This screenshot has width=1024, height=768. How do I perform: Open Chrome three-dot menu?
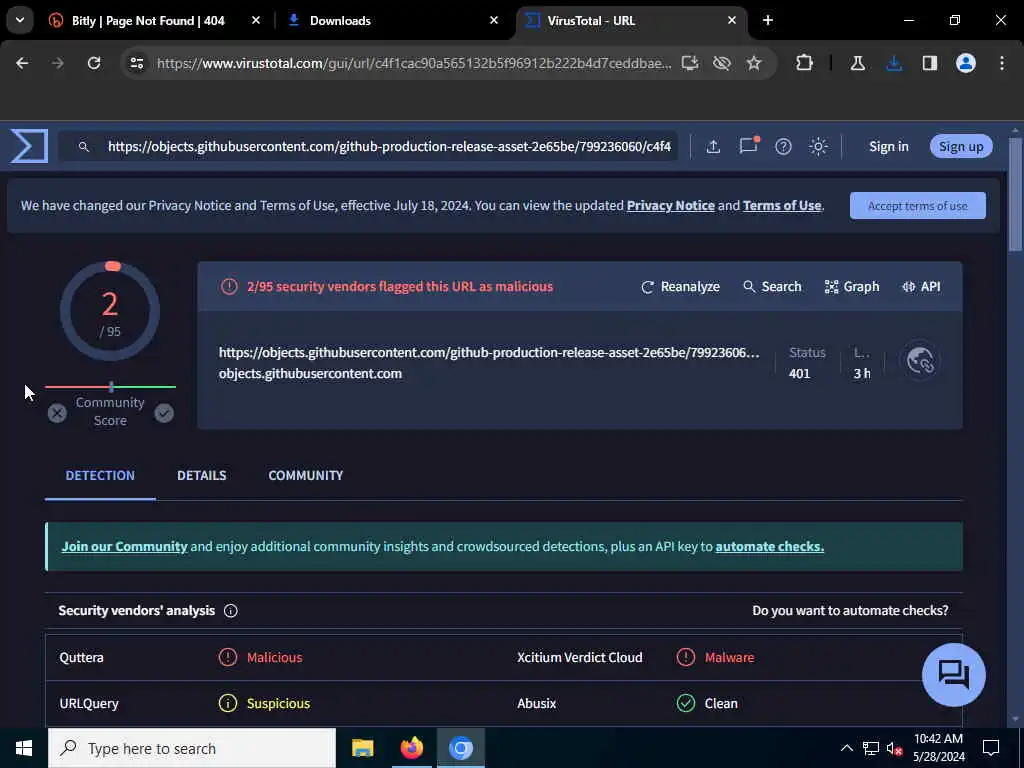click(1002, 63)
